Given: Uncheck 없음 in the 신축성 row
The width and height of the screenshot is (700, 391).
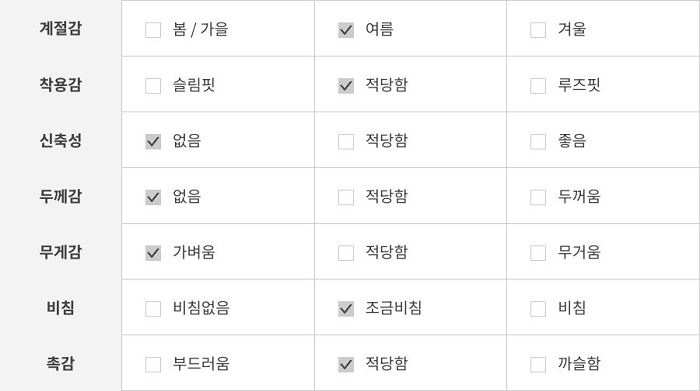Looking at the screenshot, I should click(153, 141).
